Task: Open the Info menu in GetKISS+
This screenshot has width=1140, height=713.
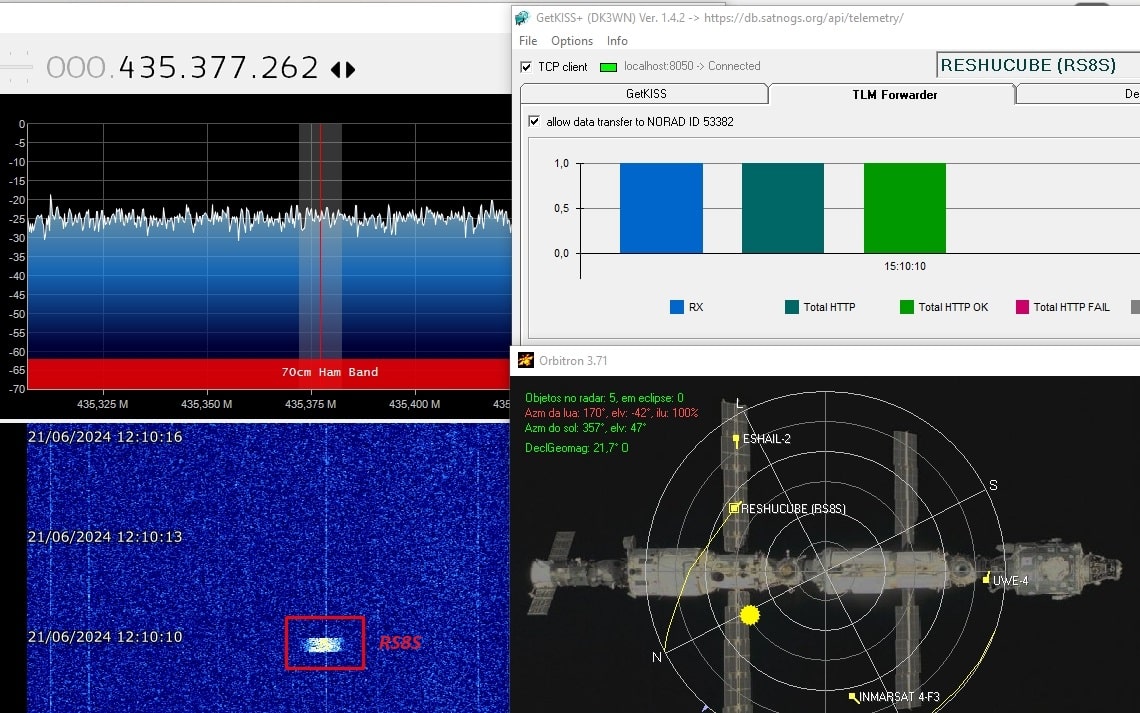Action: (x=617, y=41)
